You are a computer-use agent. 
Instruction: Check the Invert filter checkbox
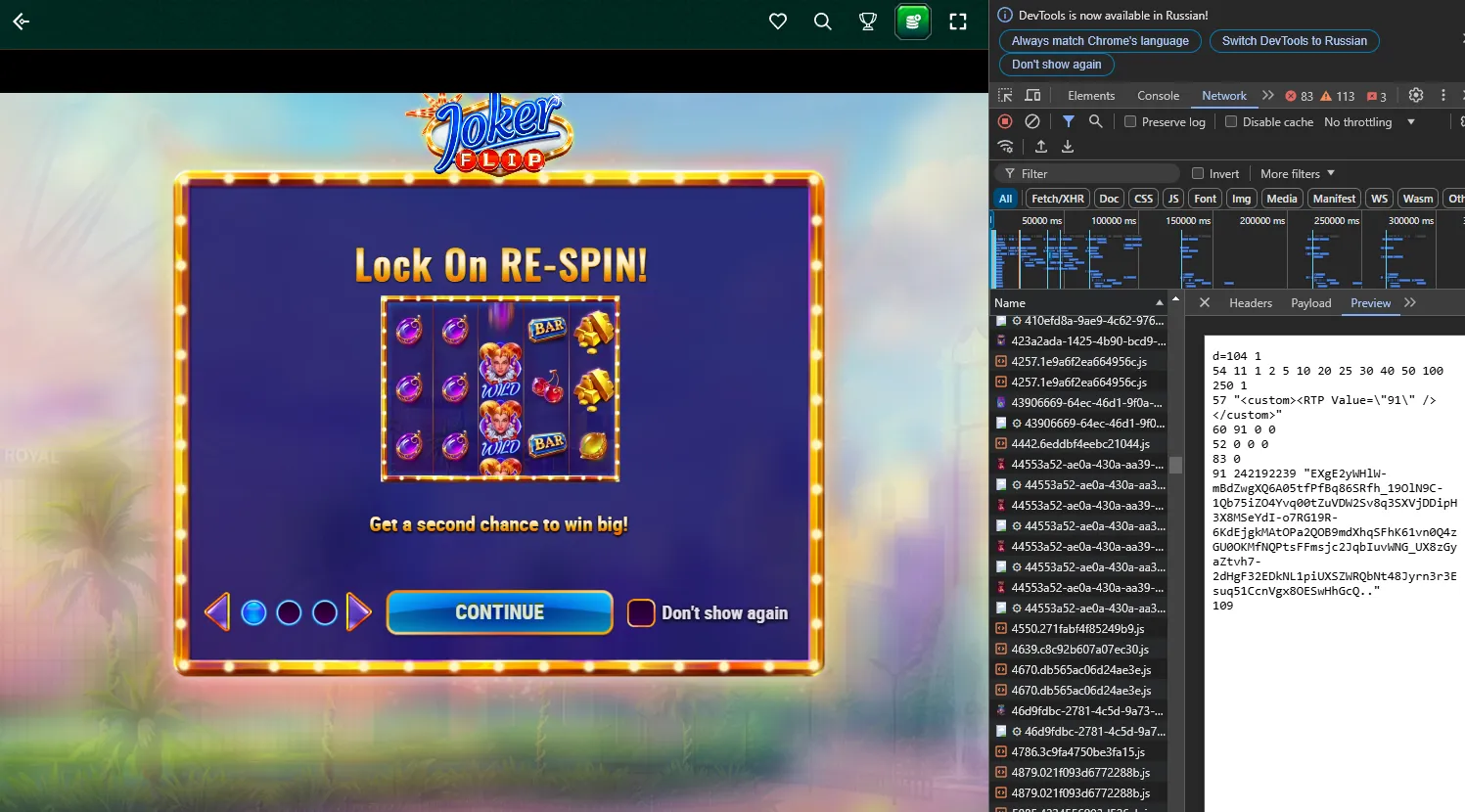coord(1198,173)
